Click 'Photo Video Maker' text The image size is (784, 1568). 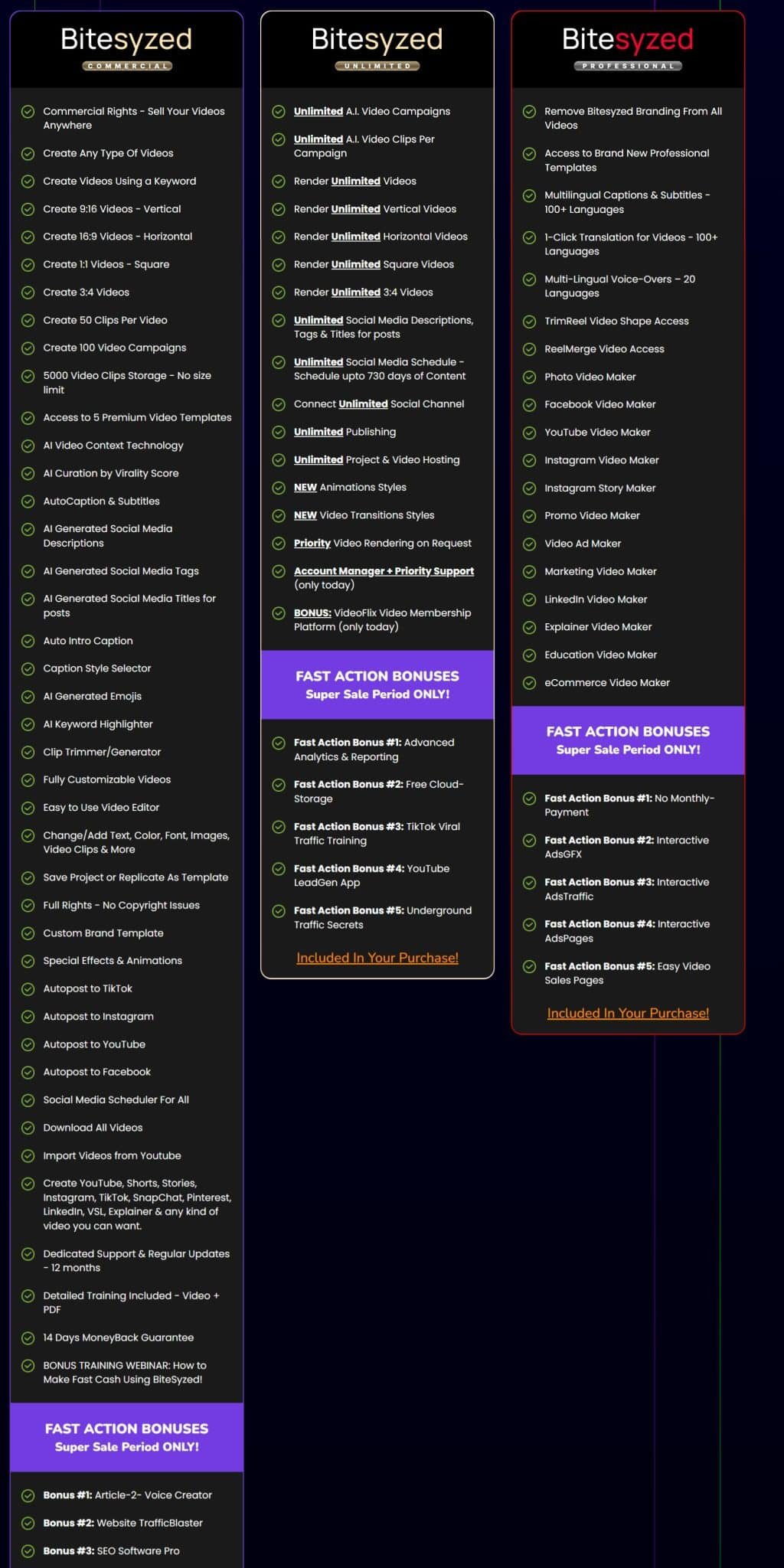[x=590, y=377]
